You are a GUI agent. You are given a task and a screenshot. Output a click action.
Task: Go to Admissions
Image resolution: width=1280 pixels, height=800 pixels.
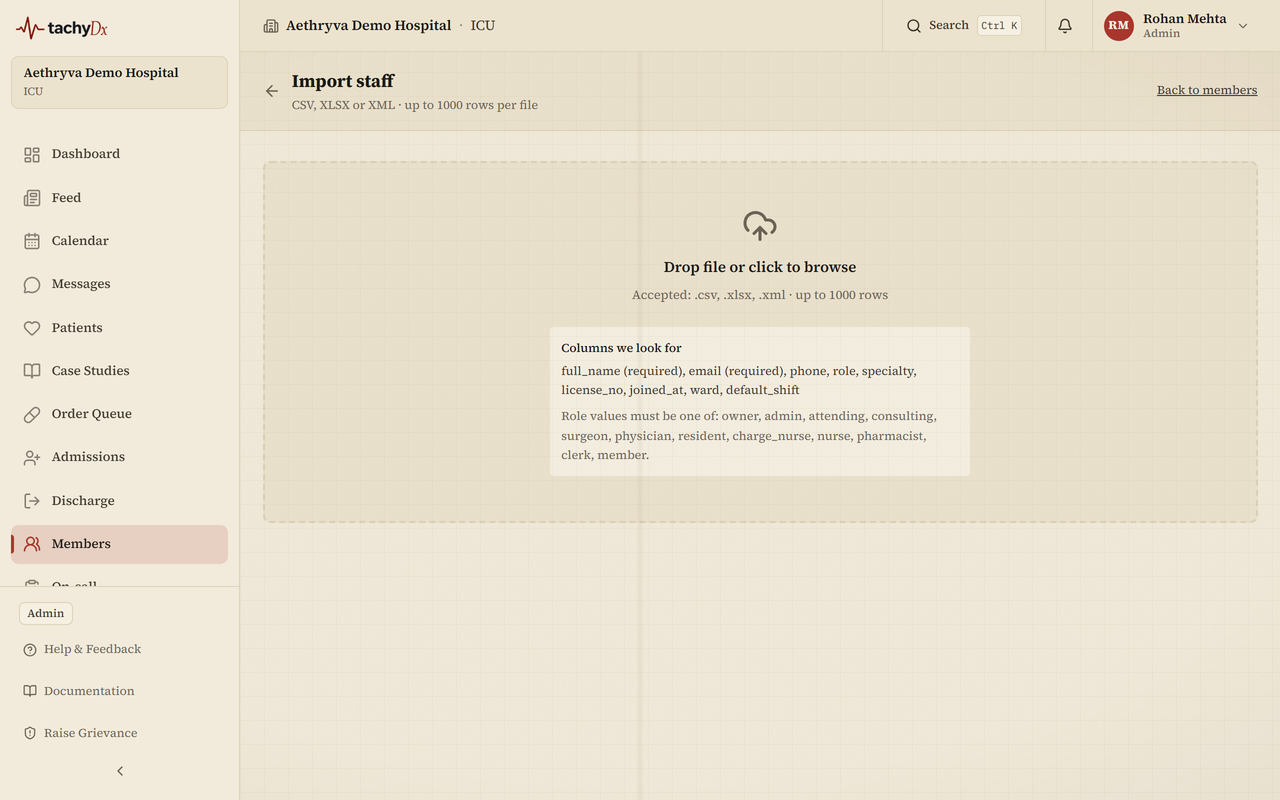click(x=120, y=457)
